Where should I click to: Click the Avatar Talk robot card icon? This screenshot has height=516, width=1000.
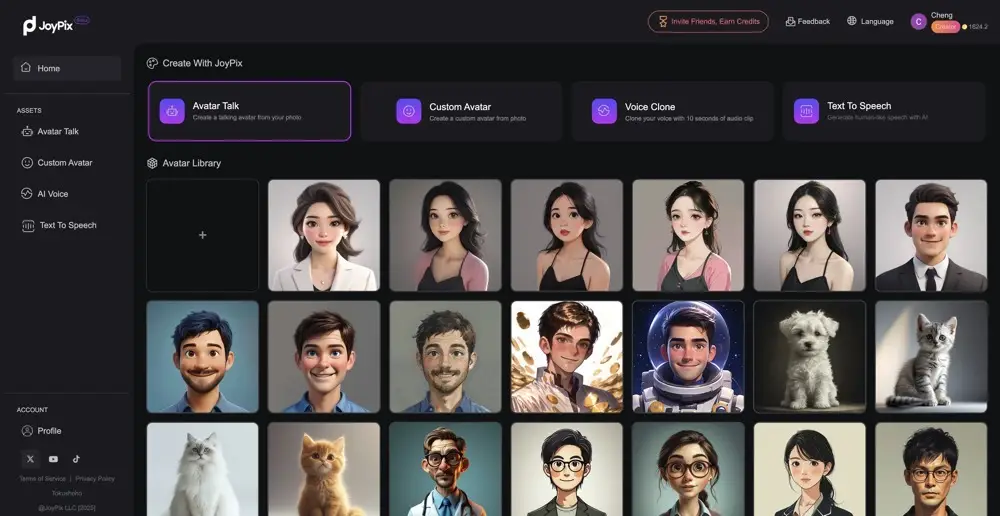[x=172, y=111]
